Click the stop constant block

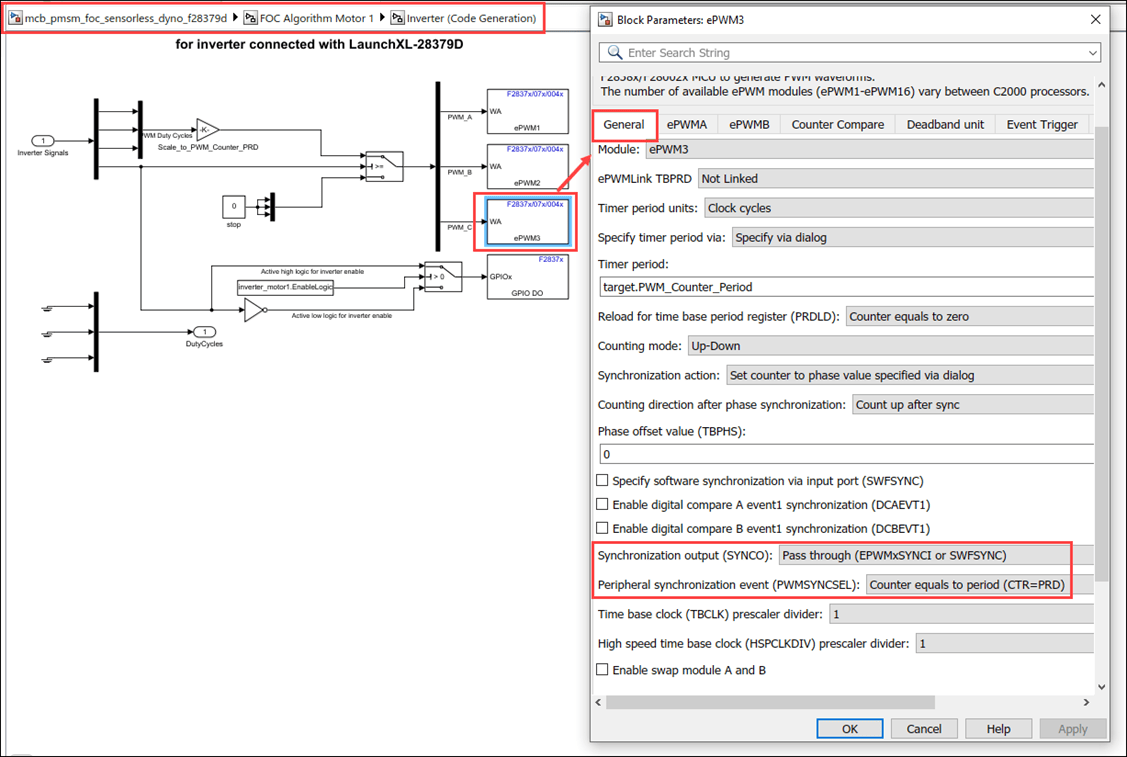[x=234, y=206]
